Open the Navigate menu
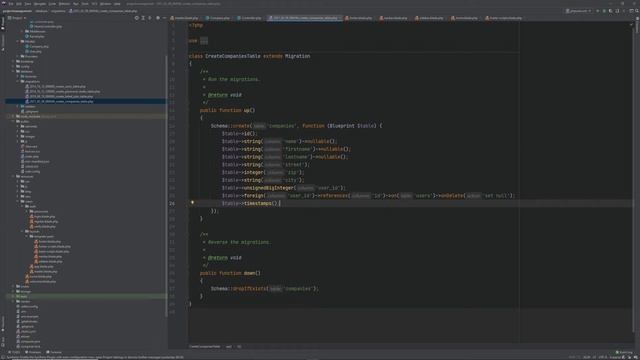 coord(40,4)
